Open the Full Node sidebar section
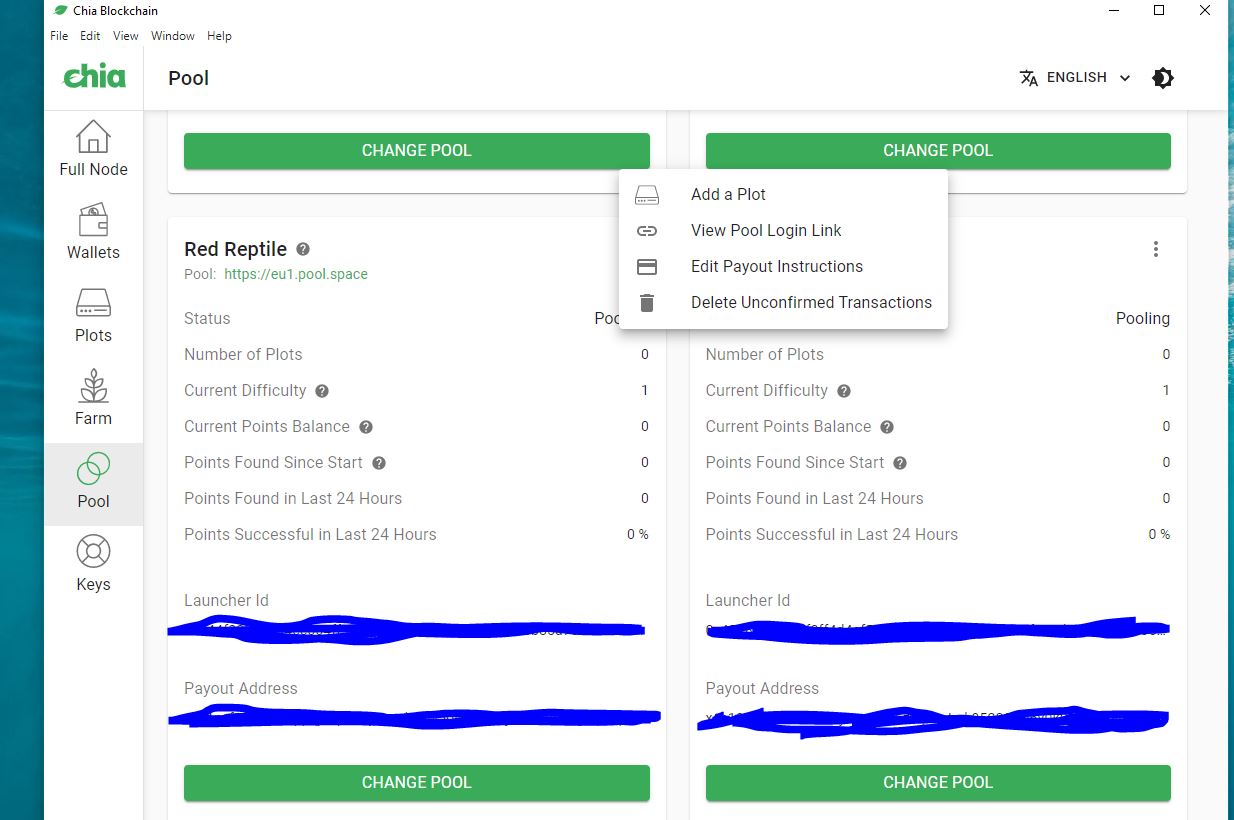Image resolution: width=1234 pixels, height=820 pixels. coord(93,150)
